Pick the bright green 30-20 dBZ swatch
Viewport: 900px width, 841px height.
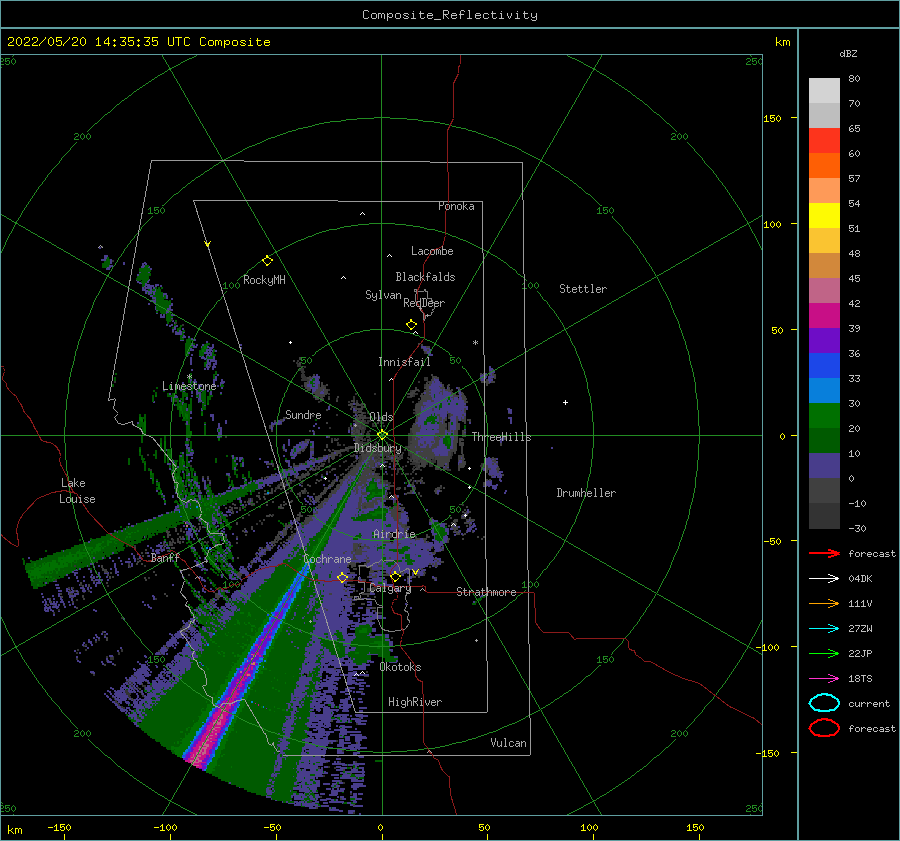coord(824,416)
